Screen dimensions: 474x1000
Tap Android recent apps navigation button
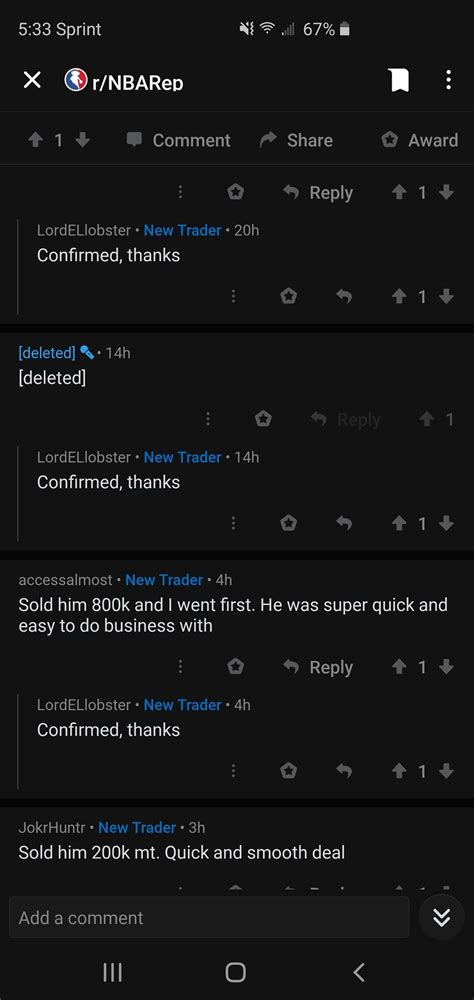[112, 972]
